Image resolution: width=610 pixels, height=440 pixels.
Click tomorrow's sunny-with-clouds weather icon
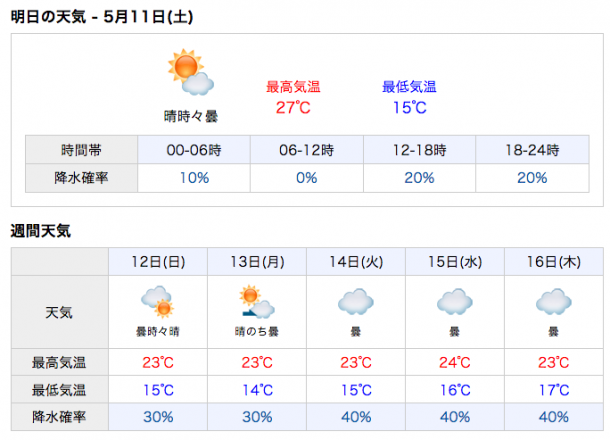click(x=191, y=72)
